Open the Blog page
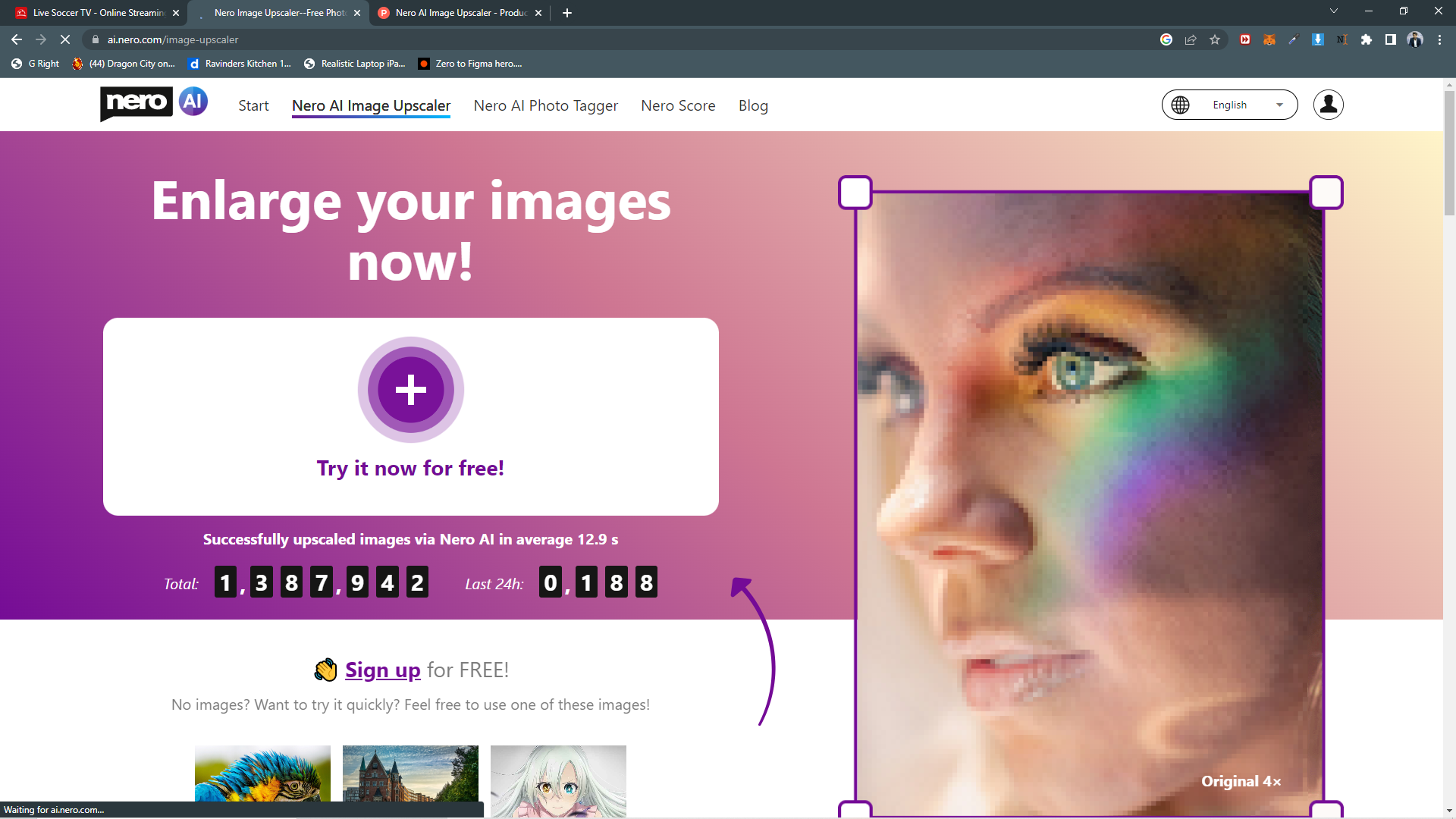 pos(753,105)
